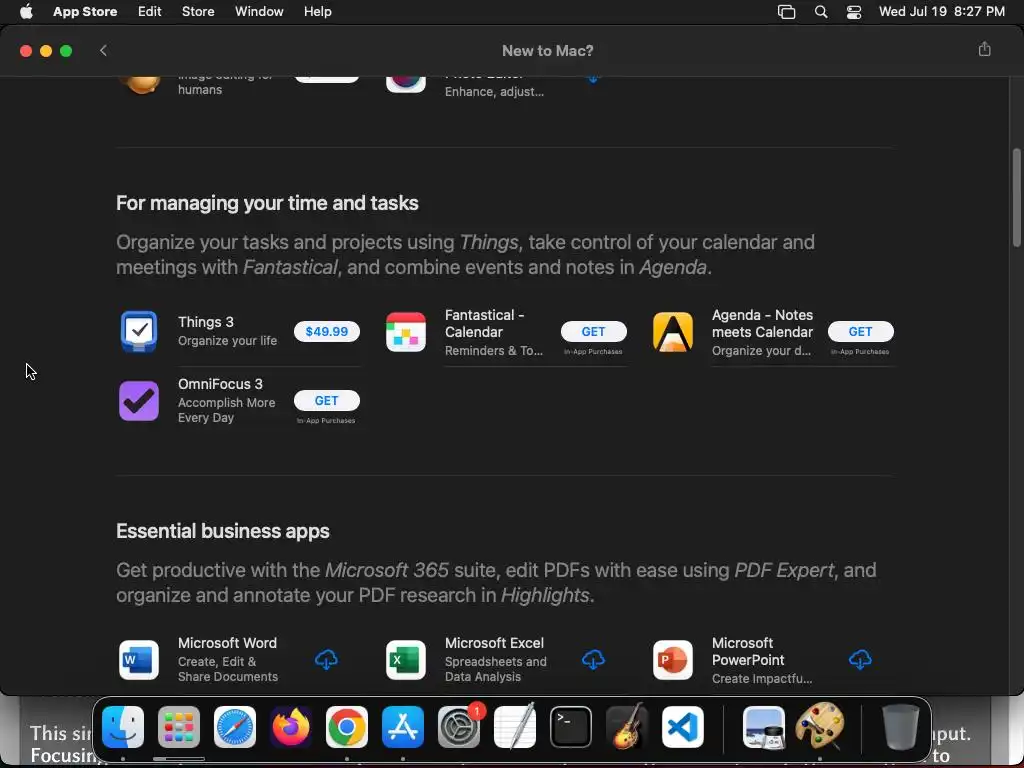Open the Microsoft Excel title
Screen dimensions: 1024x768
pos(494,643)
